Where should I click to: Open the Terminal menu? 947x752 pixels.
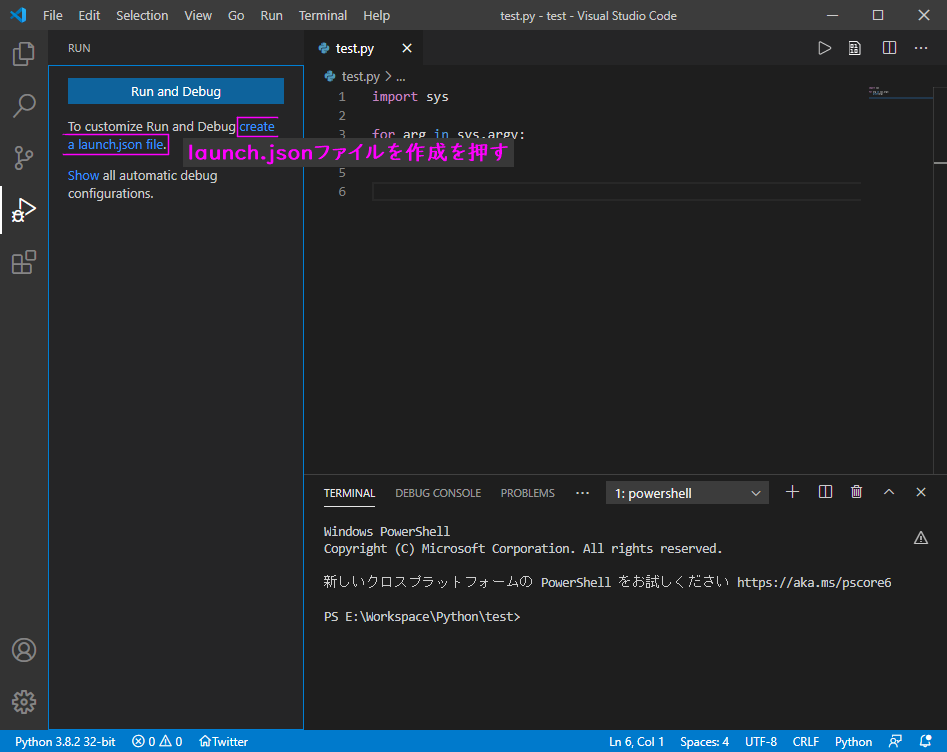click(323, 16)
